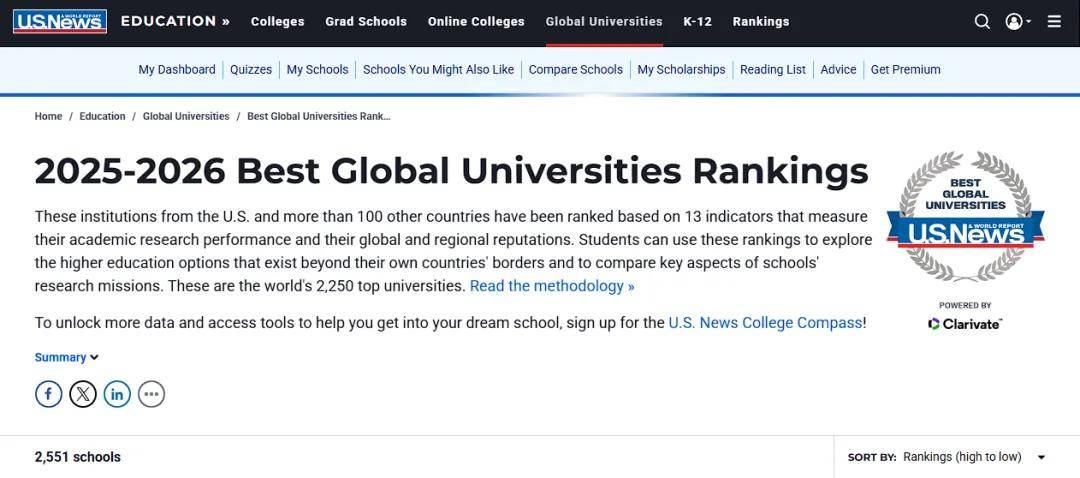This screenshot has width=1080, height=478.
Task: Open the K-12 menu item
Action: [x=697, y=21]
